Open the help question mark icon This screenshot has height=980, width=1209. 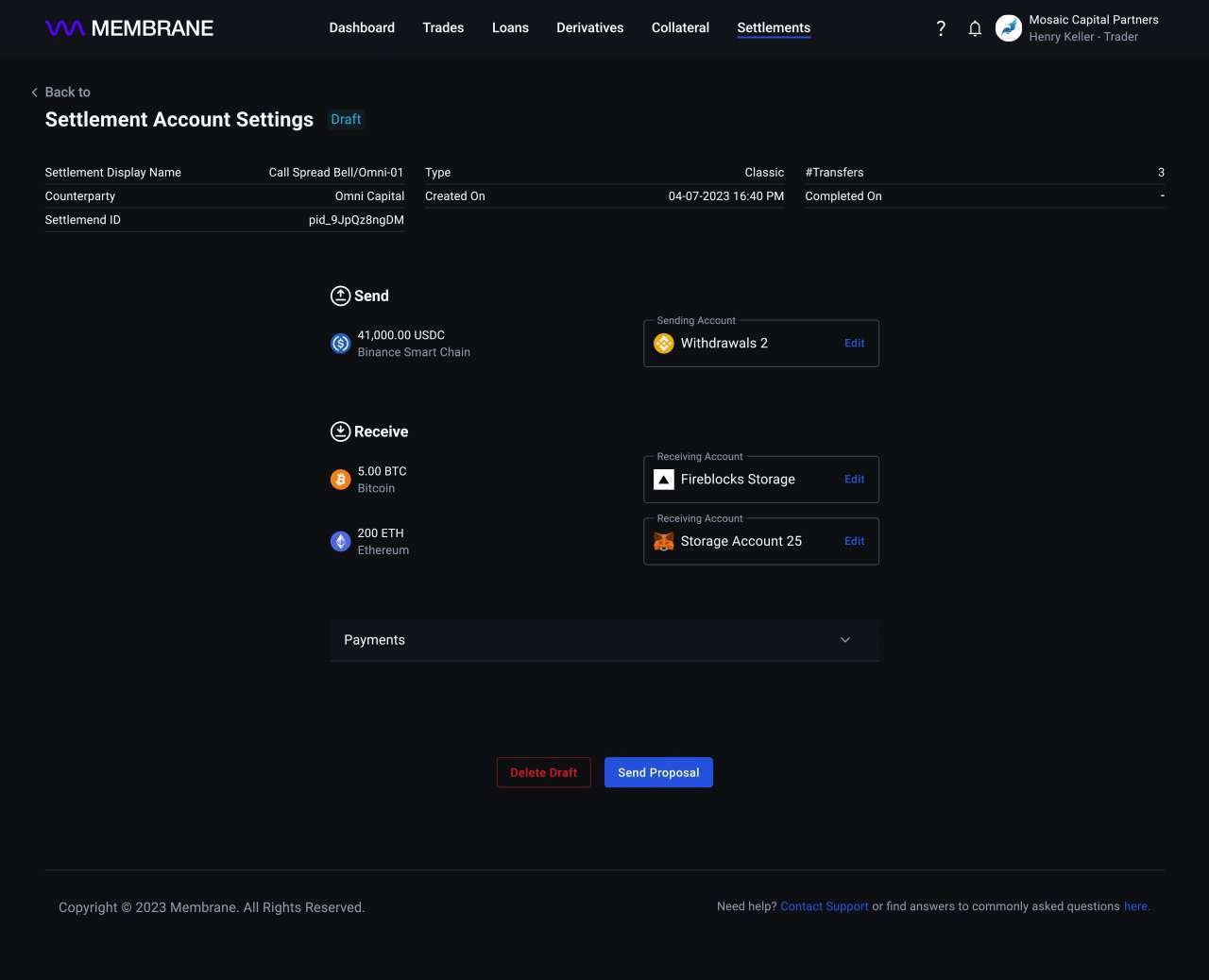[x=941, y=28]
